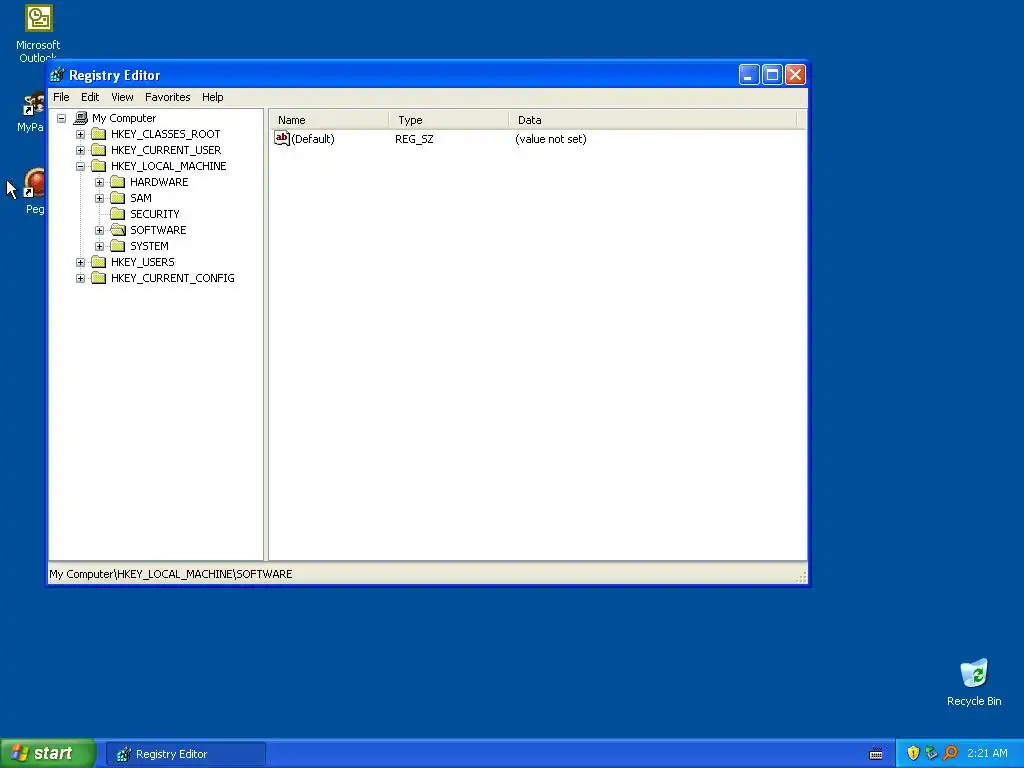The width and height of the screenshot is (1024, 768).
Task: Click the (value not set) data cell
Action: 551,139
